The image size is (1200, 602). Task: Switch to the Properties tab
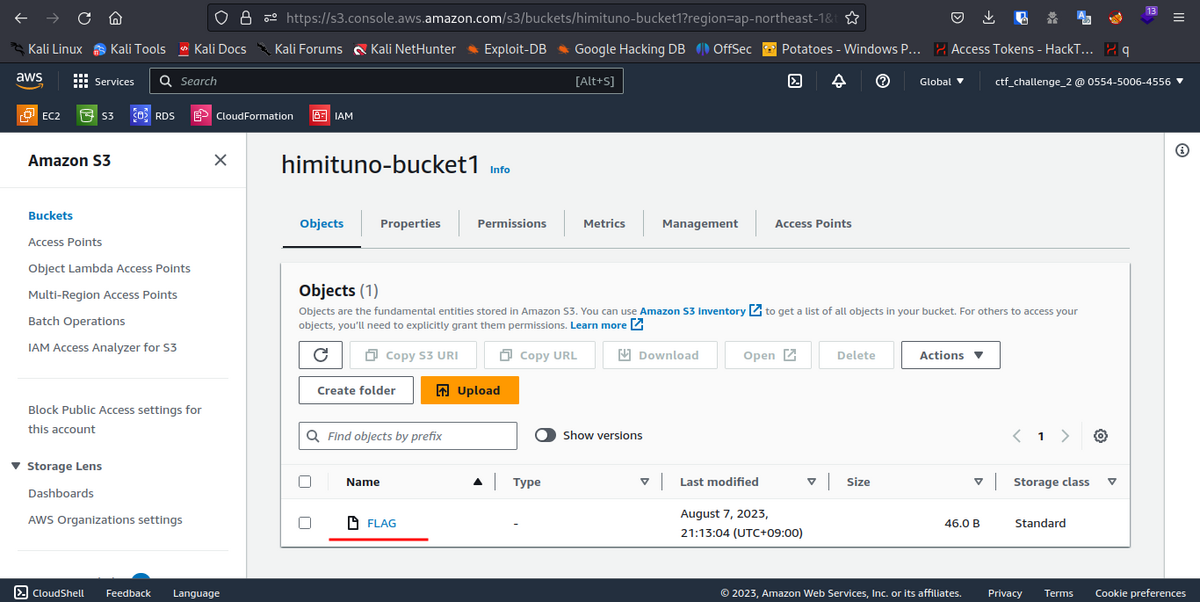coord(410,224)
